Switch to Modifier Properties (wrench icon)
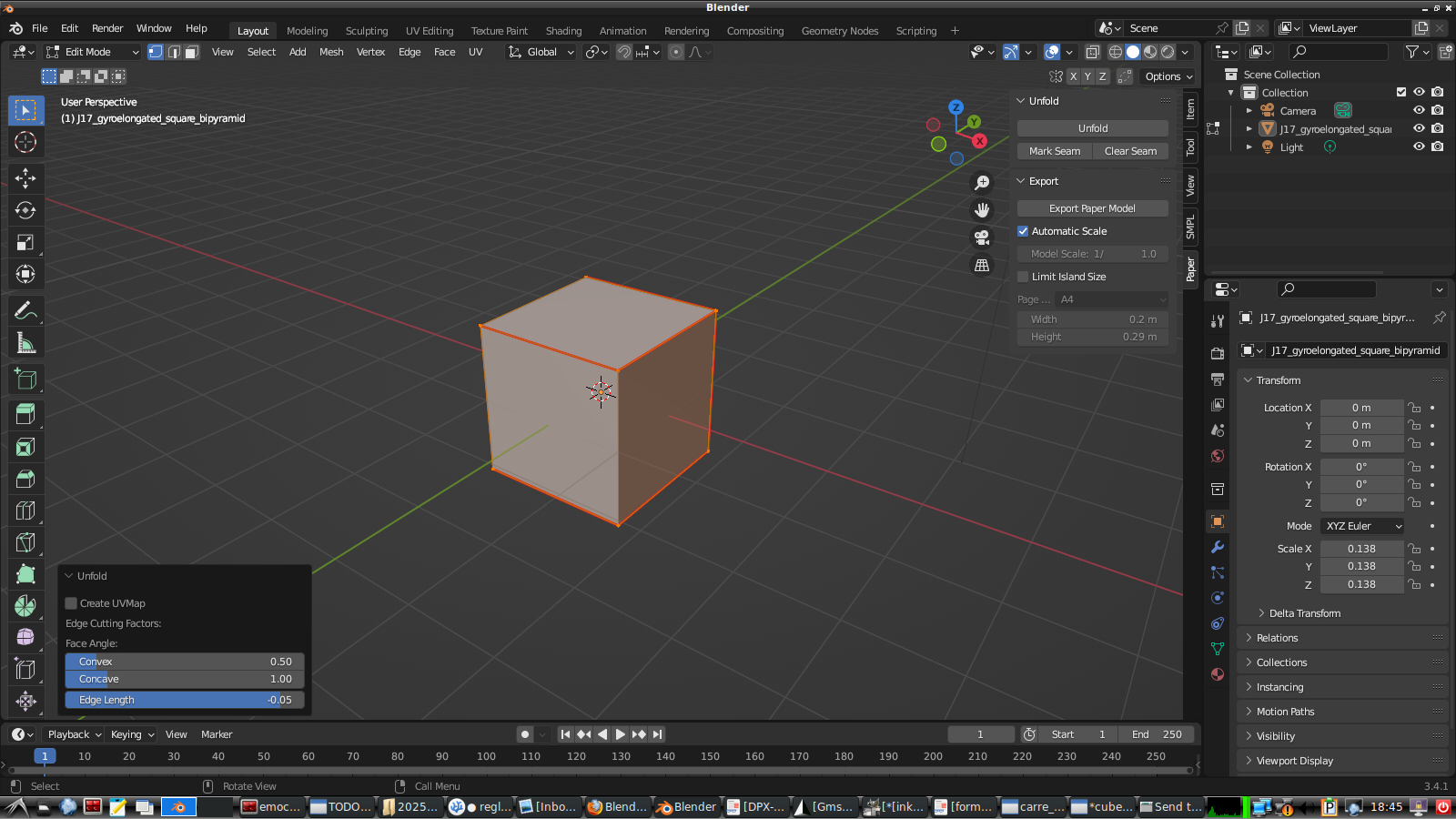This screenshot has height=819, width=1456. [x=1218, y=547]
